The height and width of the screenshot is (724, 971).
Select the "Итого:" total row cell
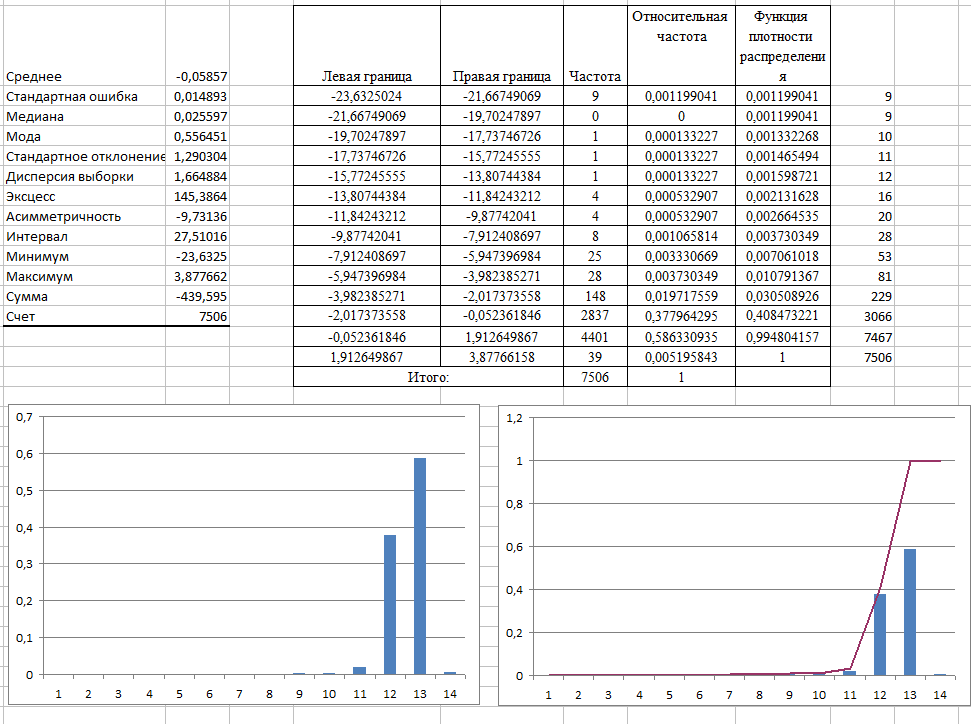tap(428, 377)
